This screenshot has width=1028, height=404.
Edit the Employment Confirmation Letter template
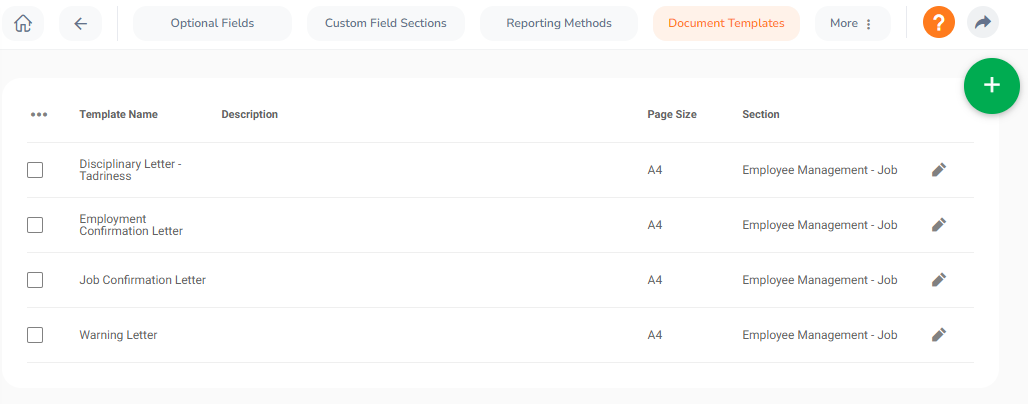[938, 225]
